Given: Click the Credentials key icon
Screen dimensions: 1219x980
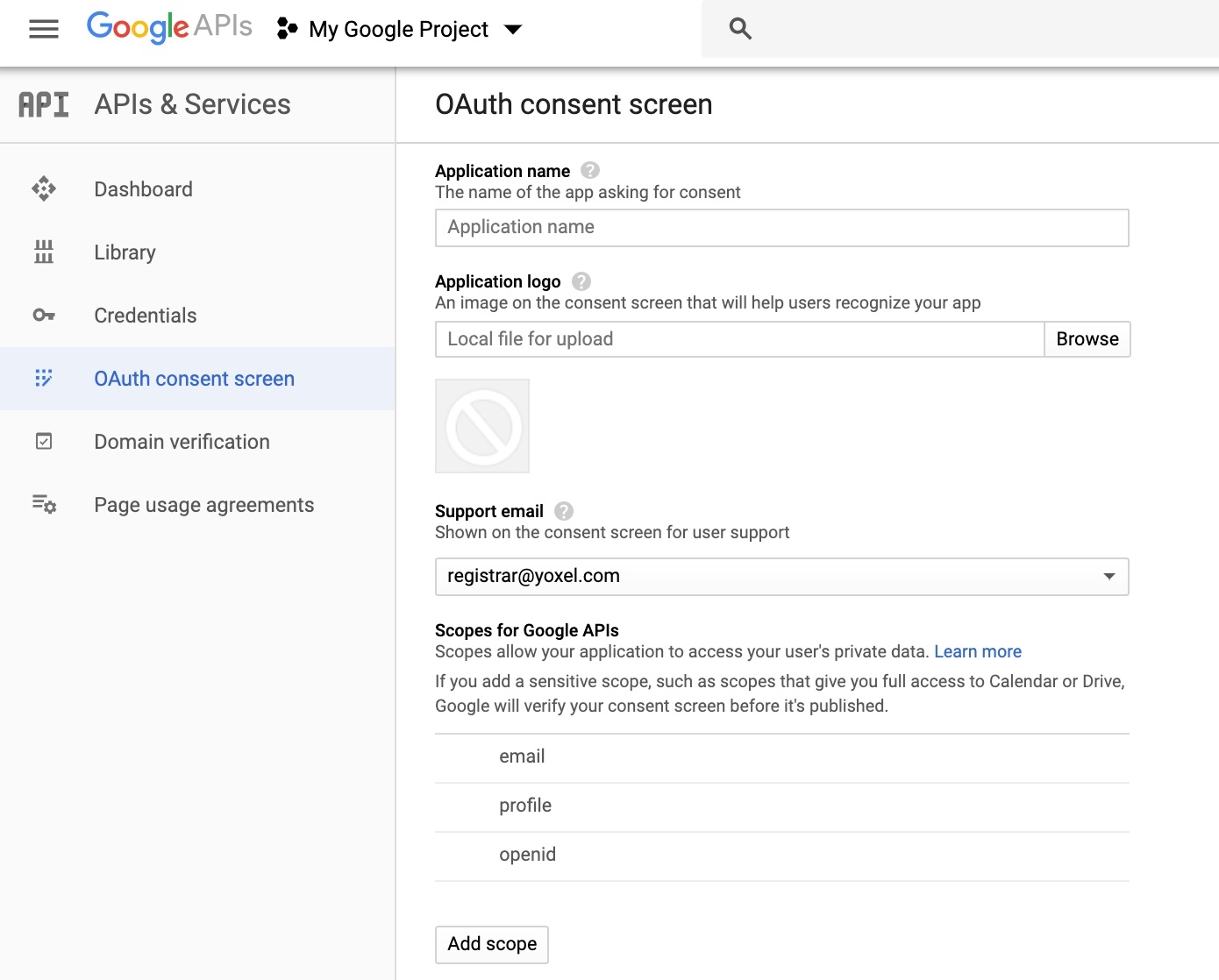Looking at the screenshot, I should pos(44,316).
